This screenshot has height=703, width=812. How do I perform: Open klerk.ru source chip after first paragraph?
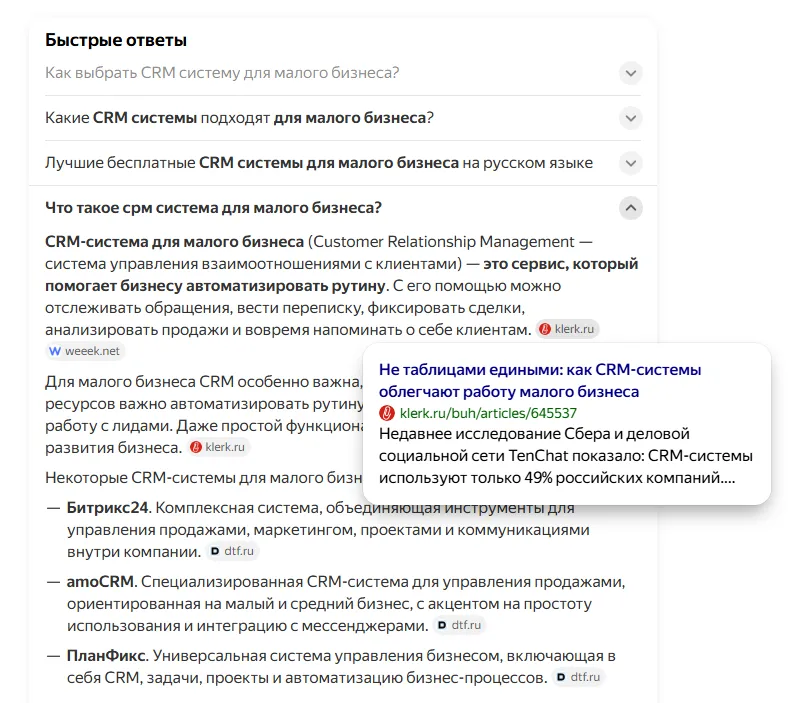(568, 329)
